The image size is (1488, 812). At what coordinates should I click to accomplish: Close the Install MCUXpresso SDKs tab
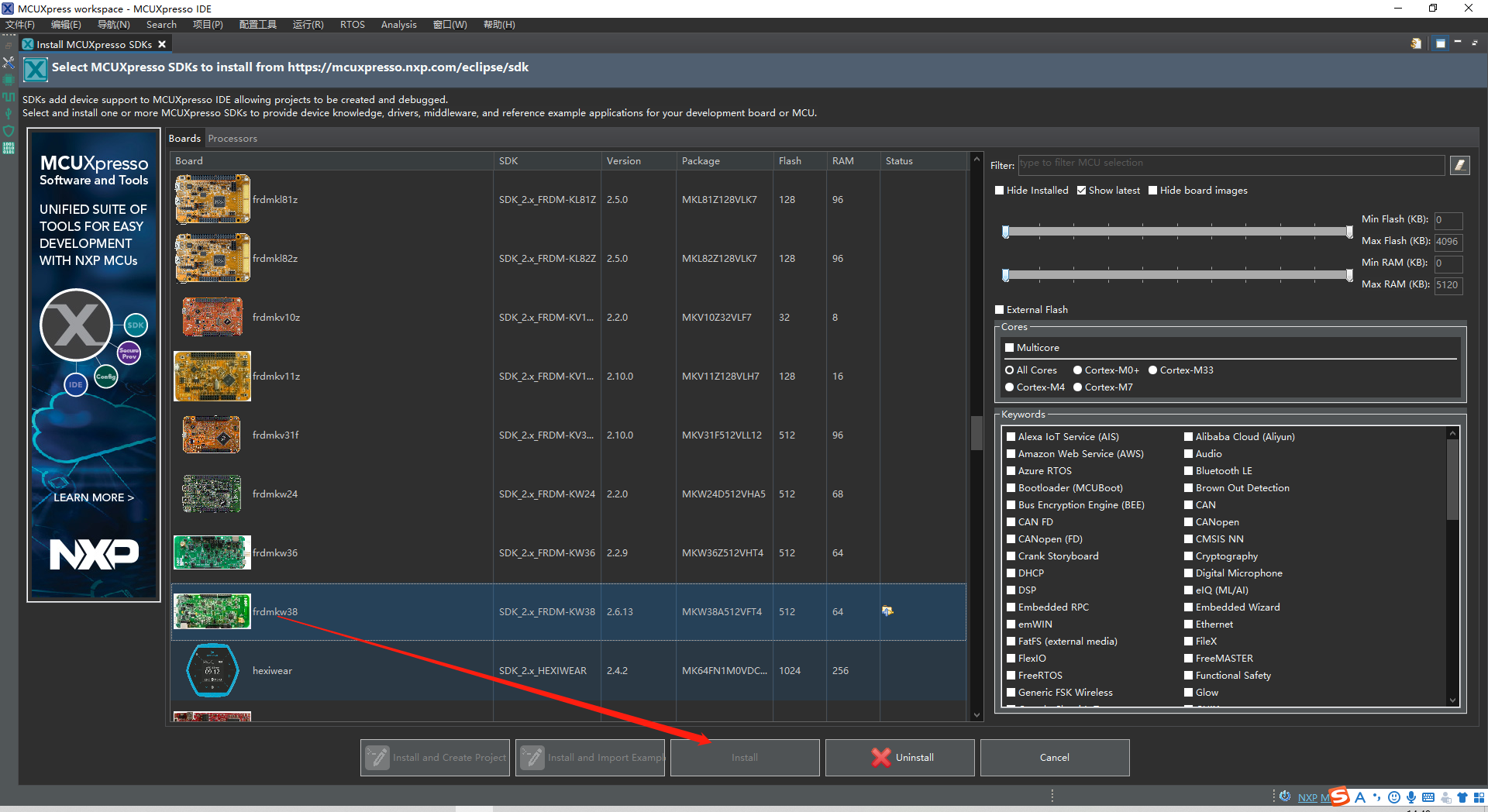coord(162,44)
